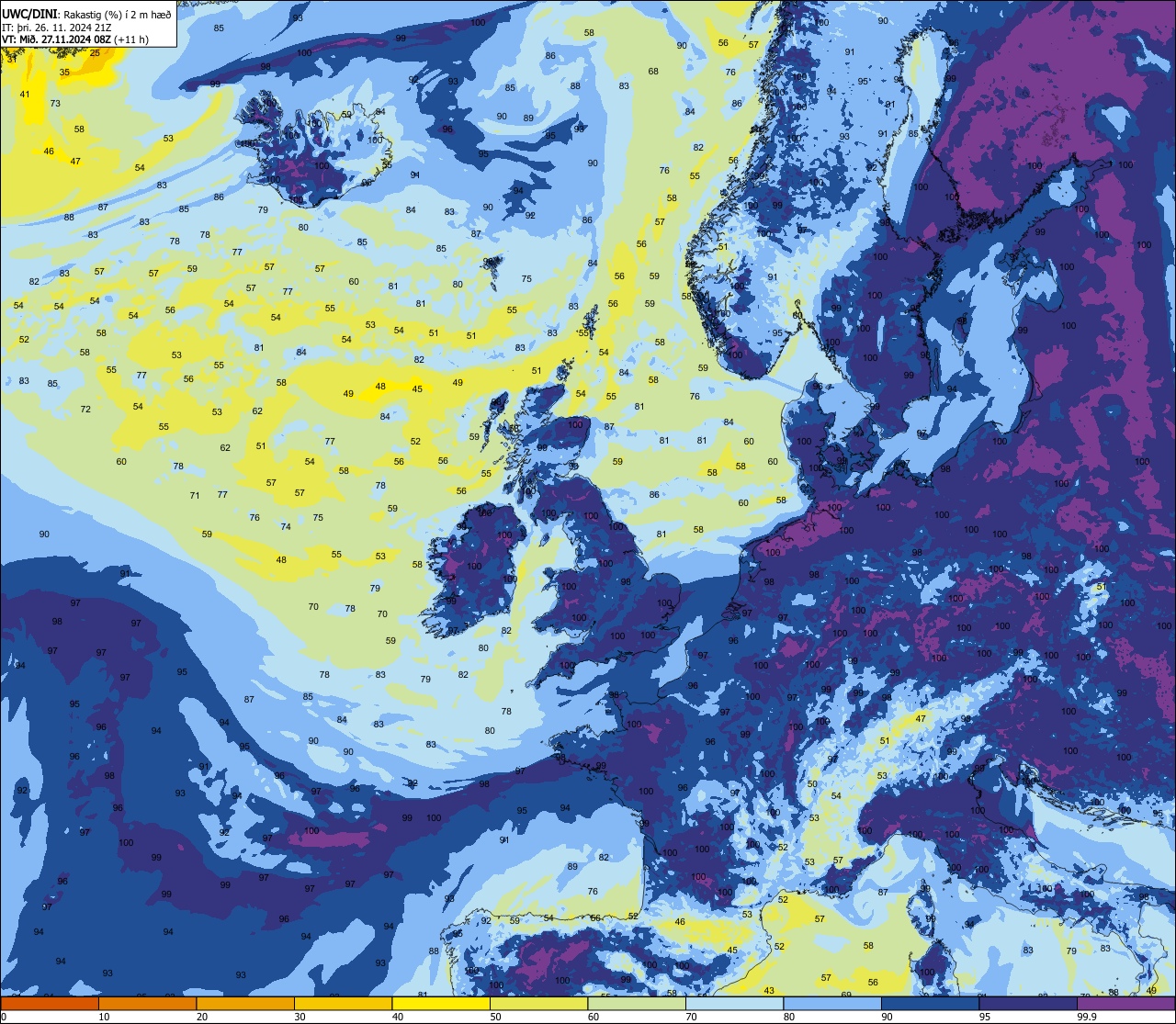This screenshot has height=1024, width=1176.
Task: Click the humidity value "72" on the map
Action: click(x=85, y=409)
